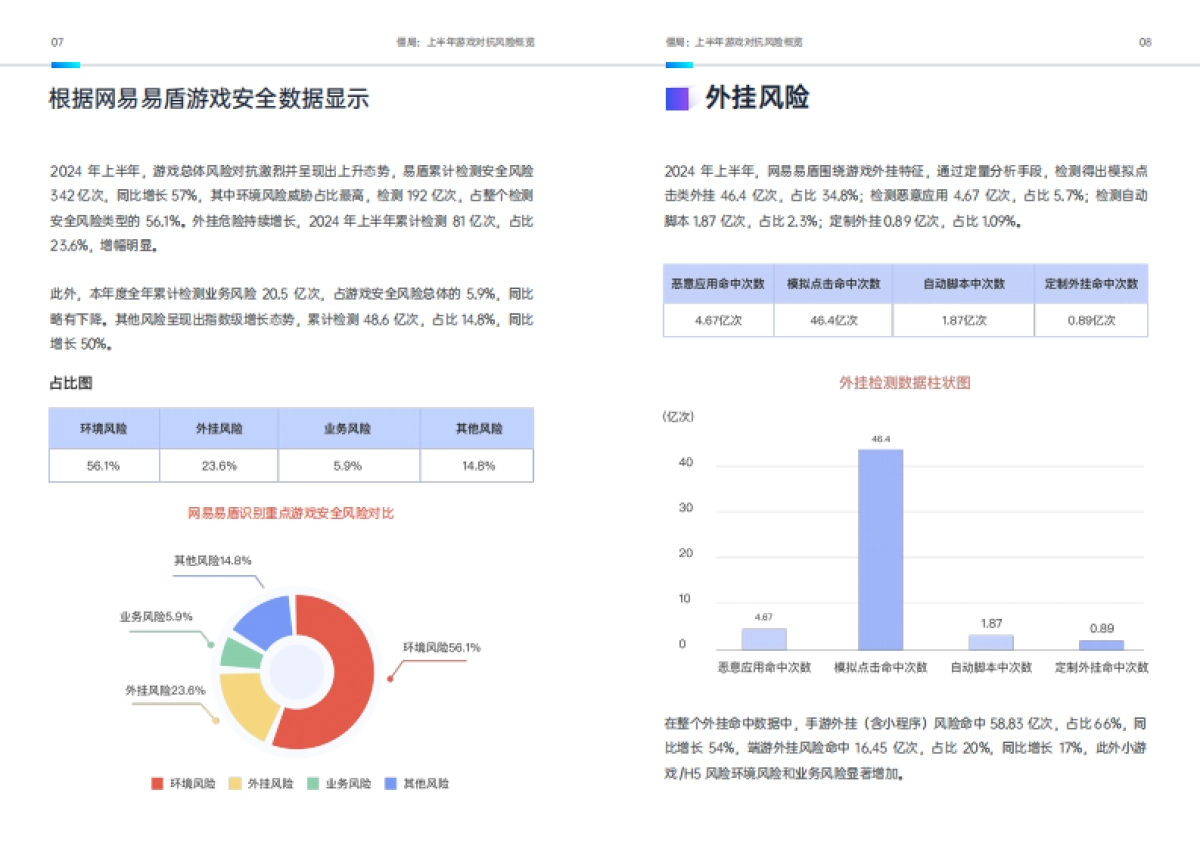1200x846 pixels.
Task: Click the purple square icon beside 外挂风险 heading
Action: pos(677,99)
